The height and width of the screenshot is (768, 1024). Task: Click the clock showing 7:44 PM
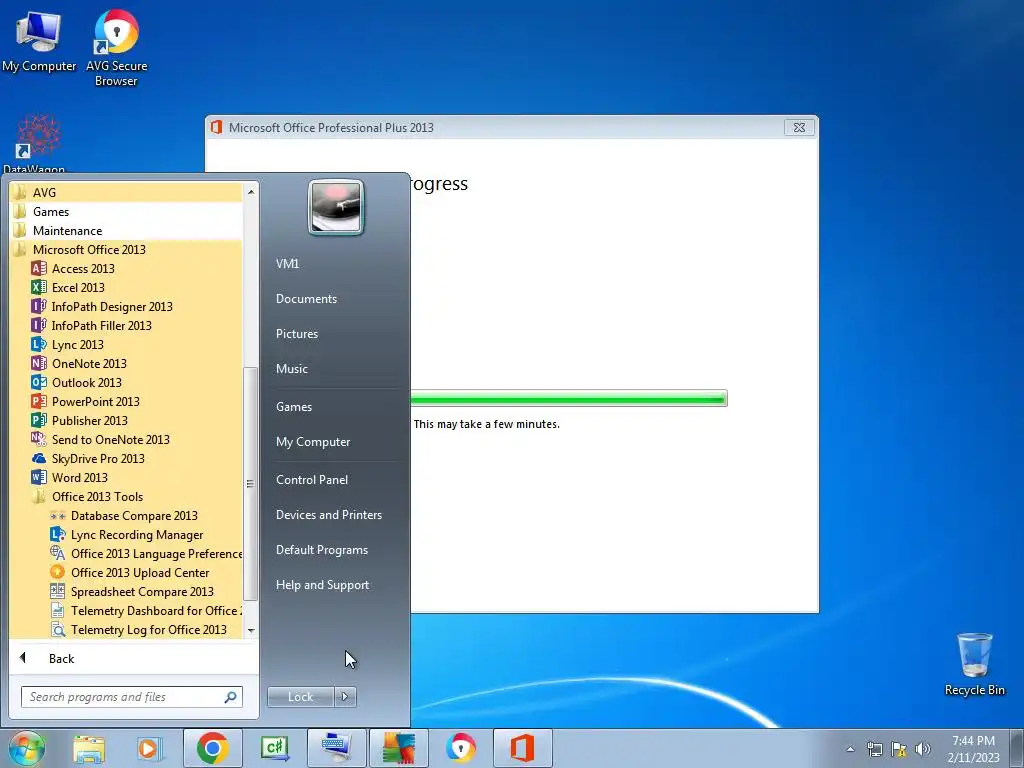pyautogui.click(x=973, y=741)
